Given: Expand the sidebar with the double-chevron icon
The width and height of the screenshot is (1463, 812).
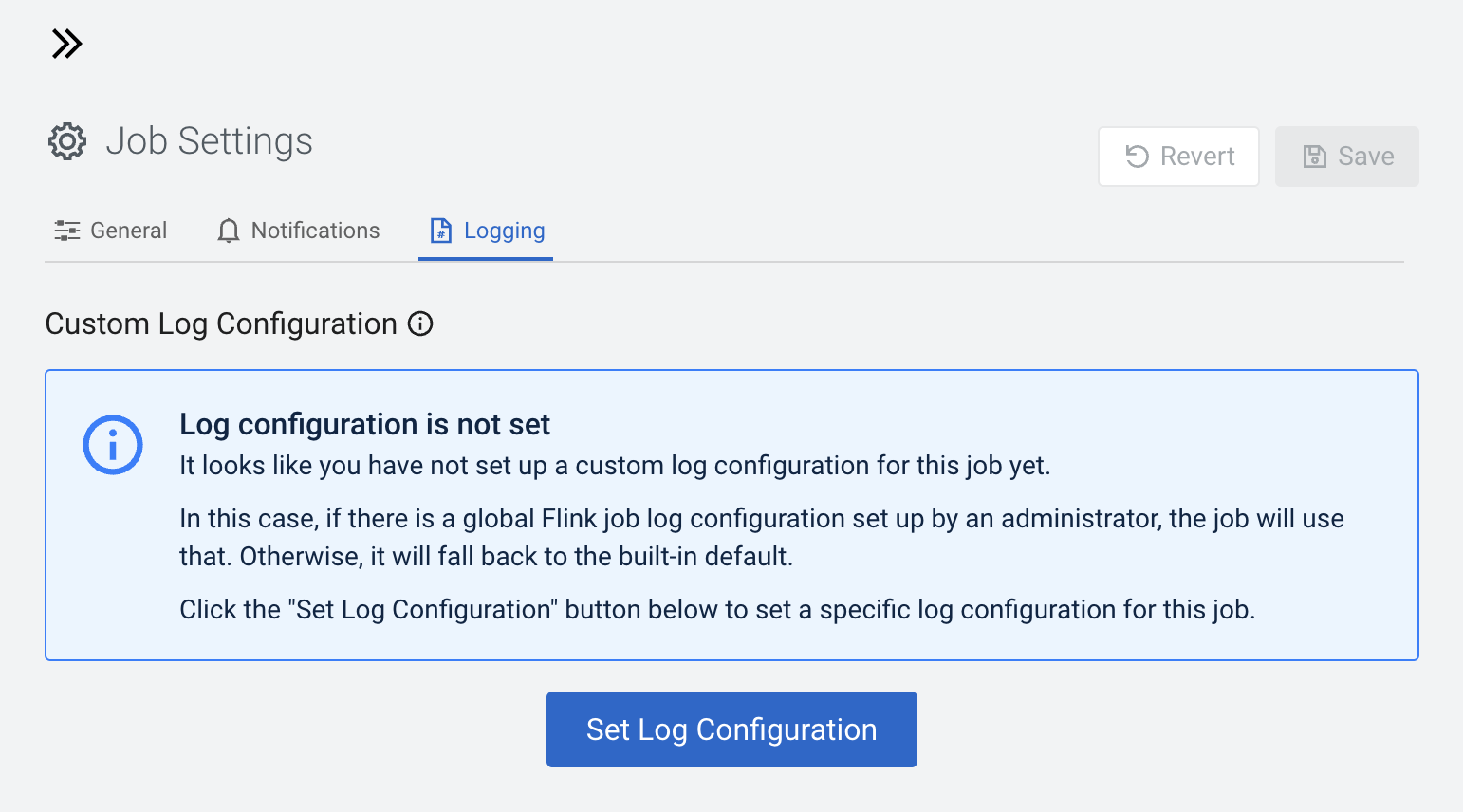Looking at the screenshot, I should 66,44.
